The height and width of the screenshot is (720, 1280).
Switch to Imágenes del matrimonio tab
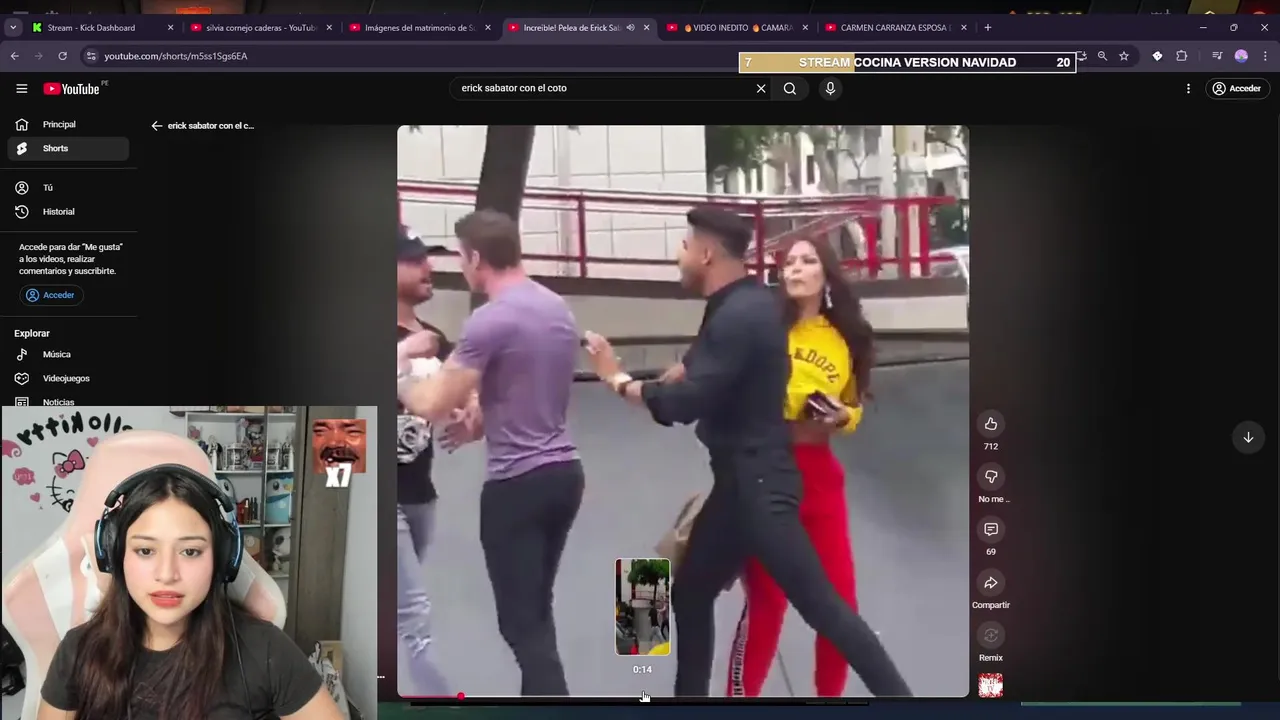point(420,28)
